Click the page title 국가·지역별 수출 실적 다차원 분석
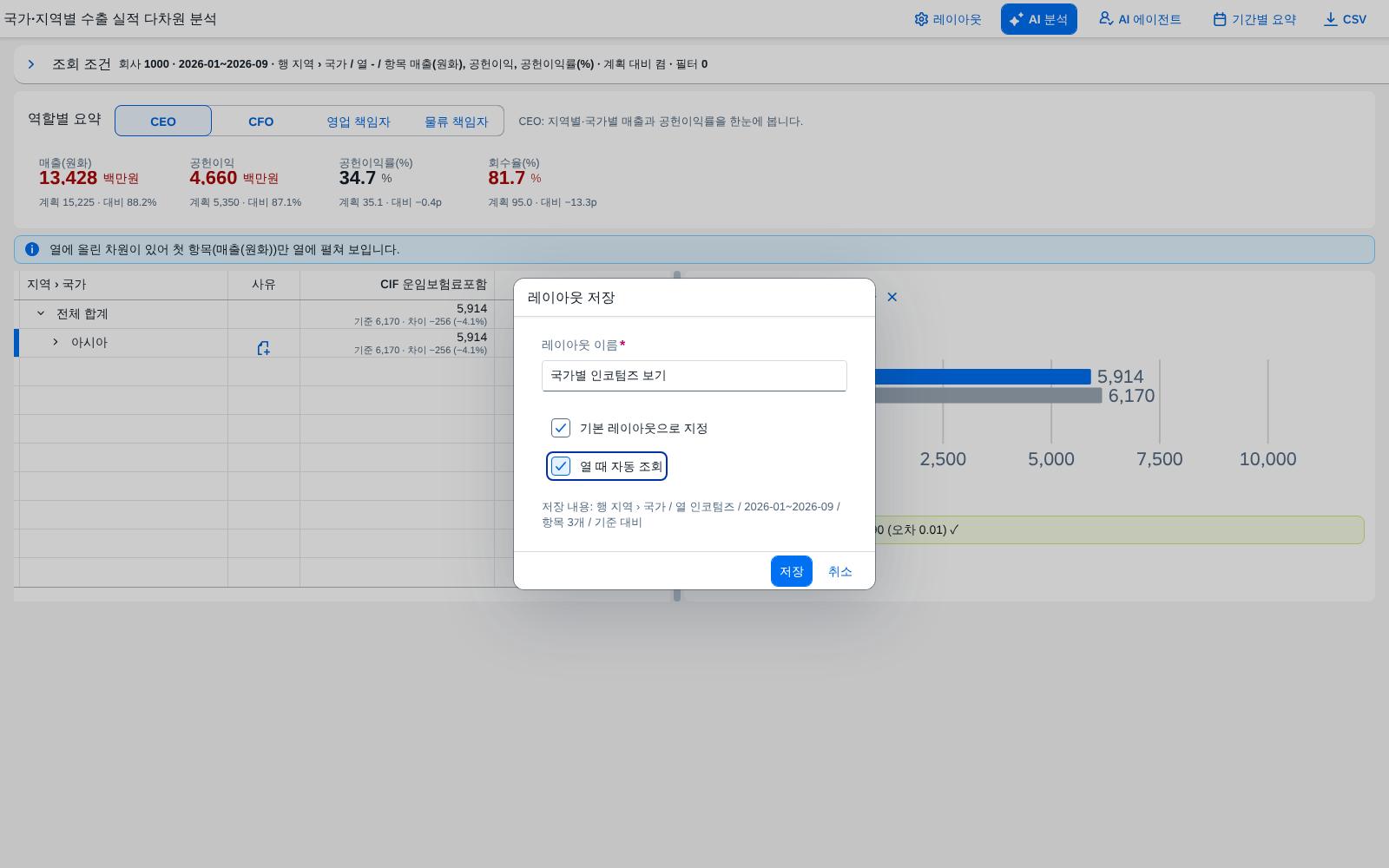 pyautogui.click(x=110, y=19)
